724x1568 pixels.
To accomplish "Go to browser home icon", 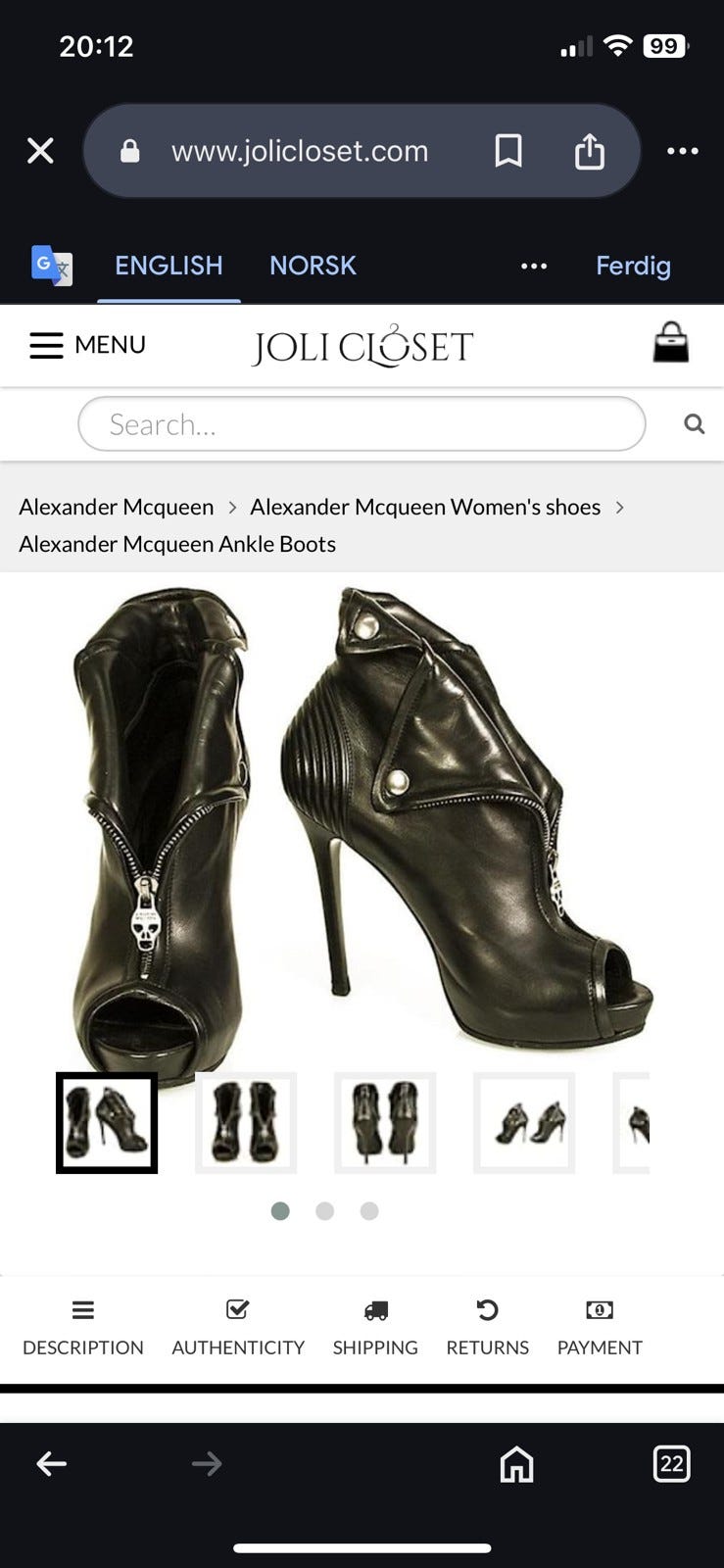I will 516,1464.
